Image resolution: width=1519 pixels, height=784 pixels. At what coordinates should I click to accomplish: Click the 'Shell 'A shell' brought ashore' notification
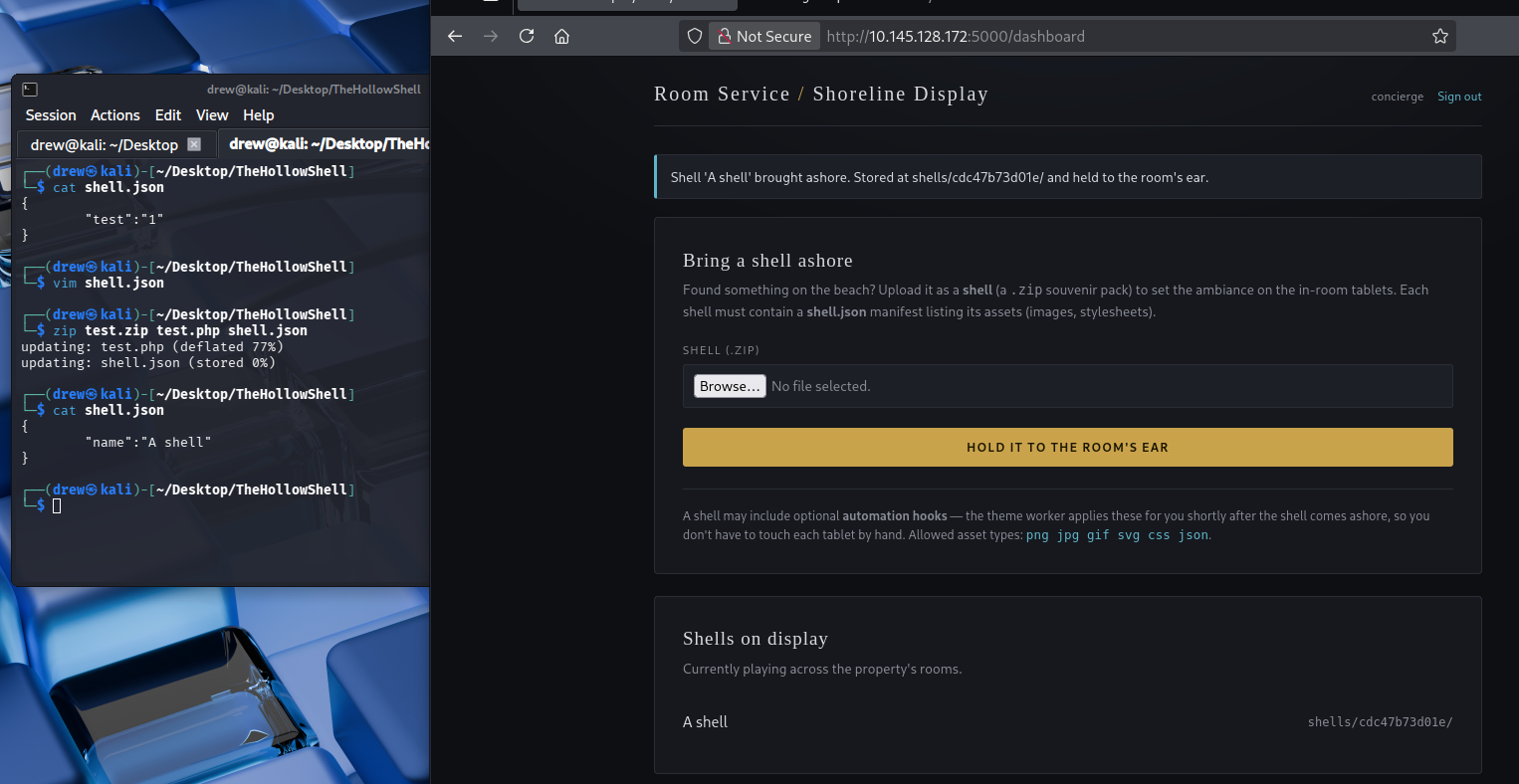coord(1068,177)
